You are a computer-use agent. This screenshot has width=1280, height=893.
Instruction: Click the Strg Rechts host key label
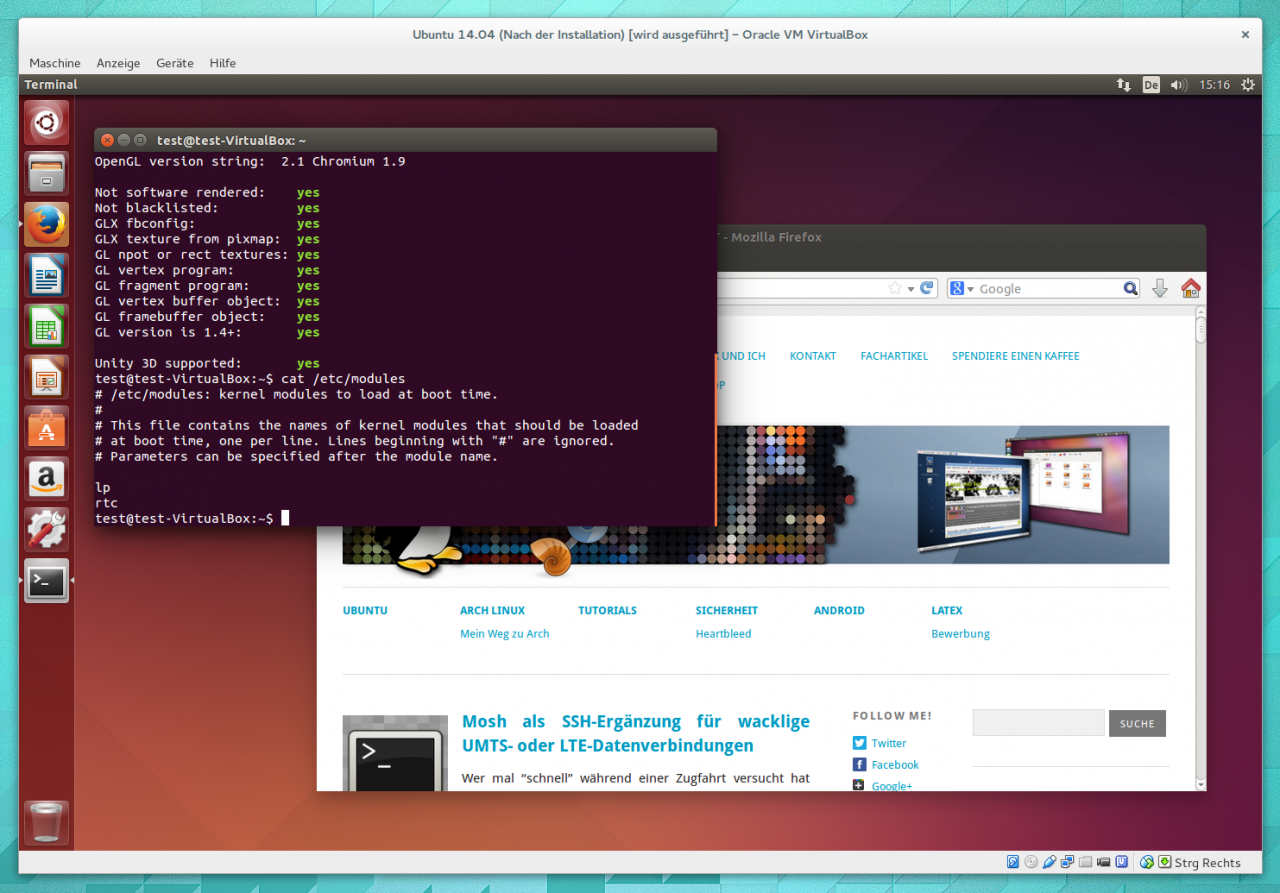point(1207,862)
